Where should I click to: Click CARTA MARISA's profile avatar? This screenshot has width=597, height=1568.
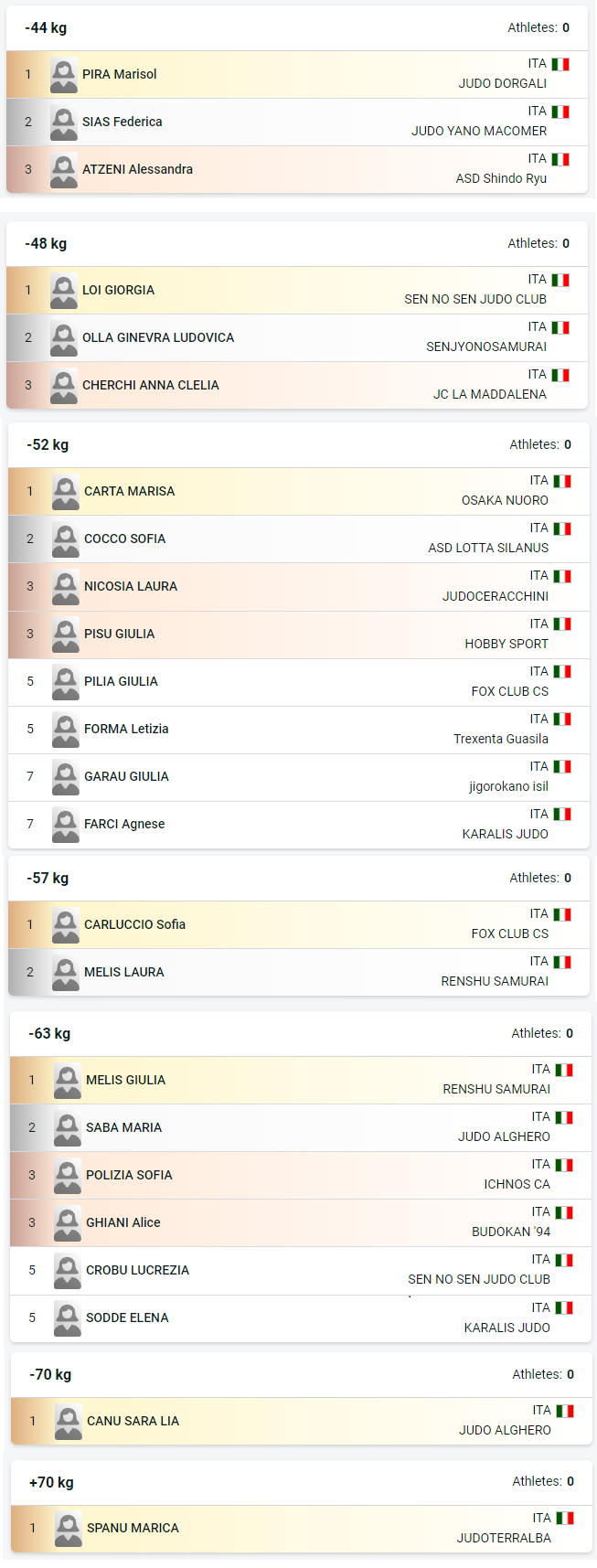(66, 492)
